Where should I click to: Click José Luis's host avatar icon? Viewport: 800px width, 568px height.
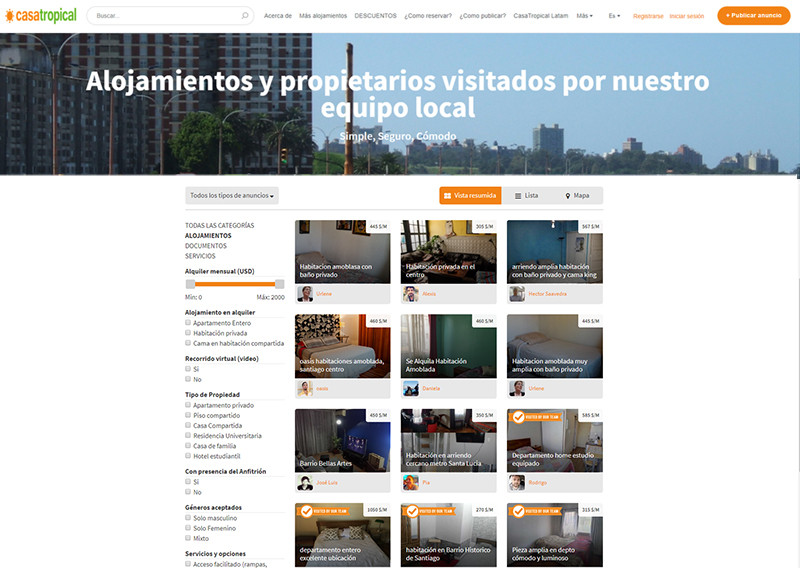305,482
